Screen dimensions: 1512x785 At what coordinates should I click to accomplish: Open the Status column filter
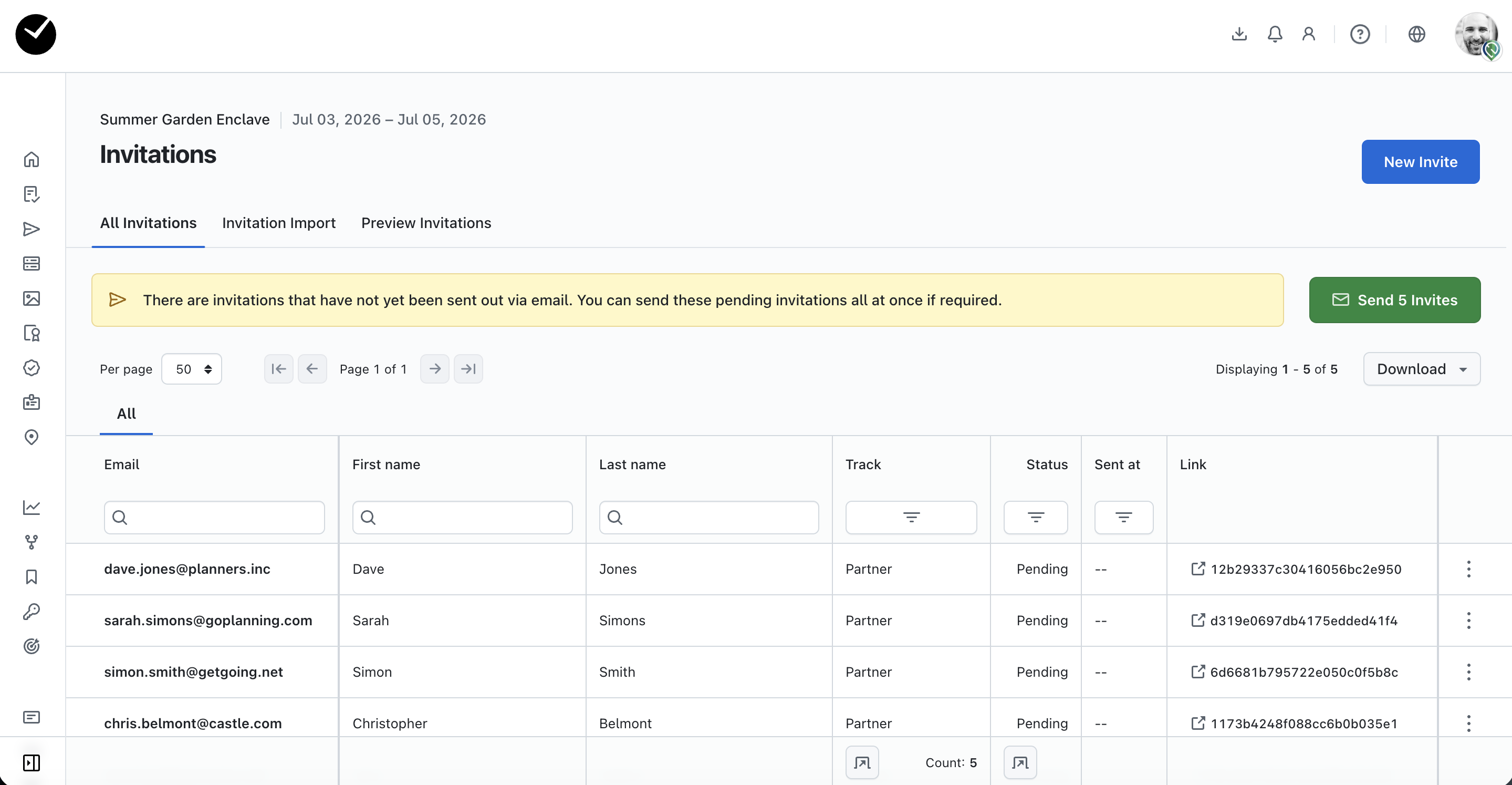pyautogui.click(x=1035, y=517)
